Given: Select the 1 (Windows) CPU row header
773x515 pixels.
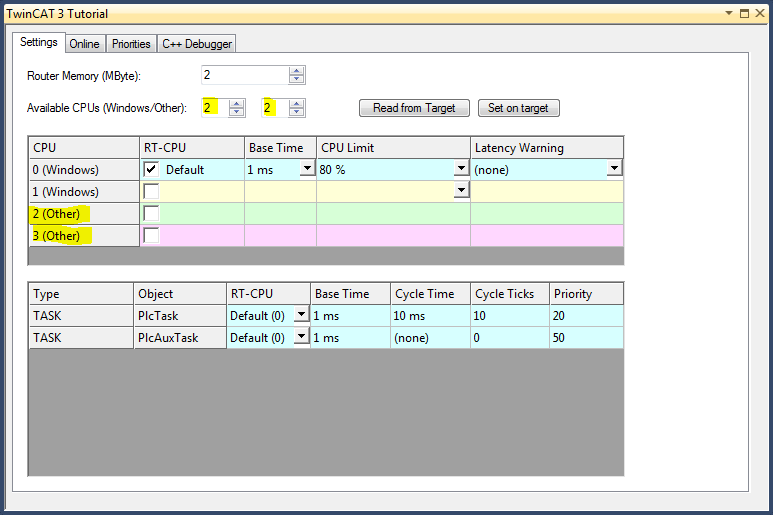Looking at the screenshot, I should pos(84,192).
